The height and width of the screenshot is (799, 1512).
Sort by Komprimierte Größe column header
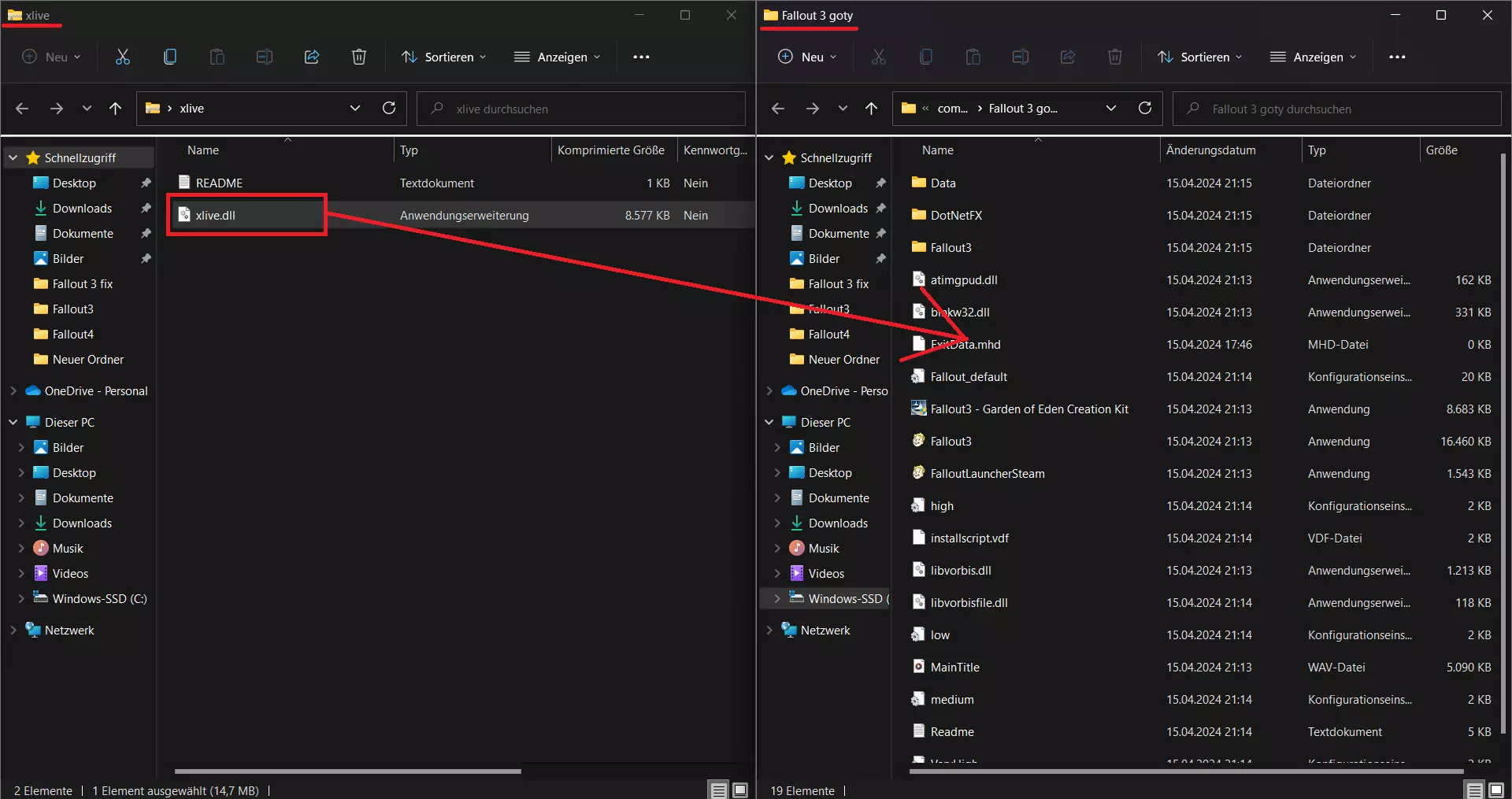611,150
